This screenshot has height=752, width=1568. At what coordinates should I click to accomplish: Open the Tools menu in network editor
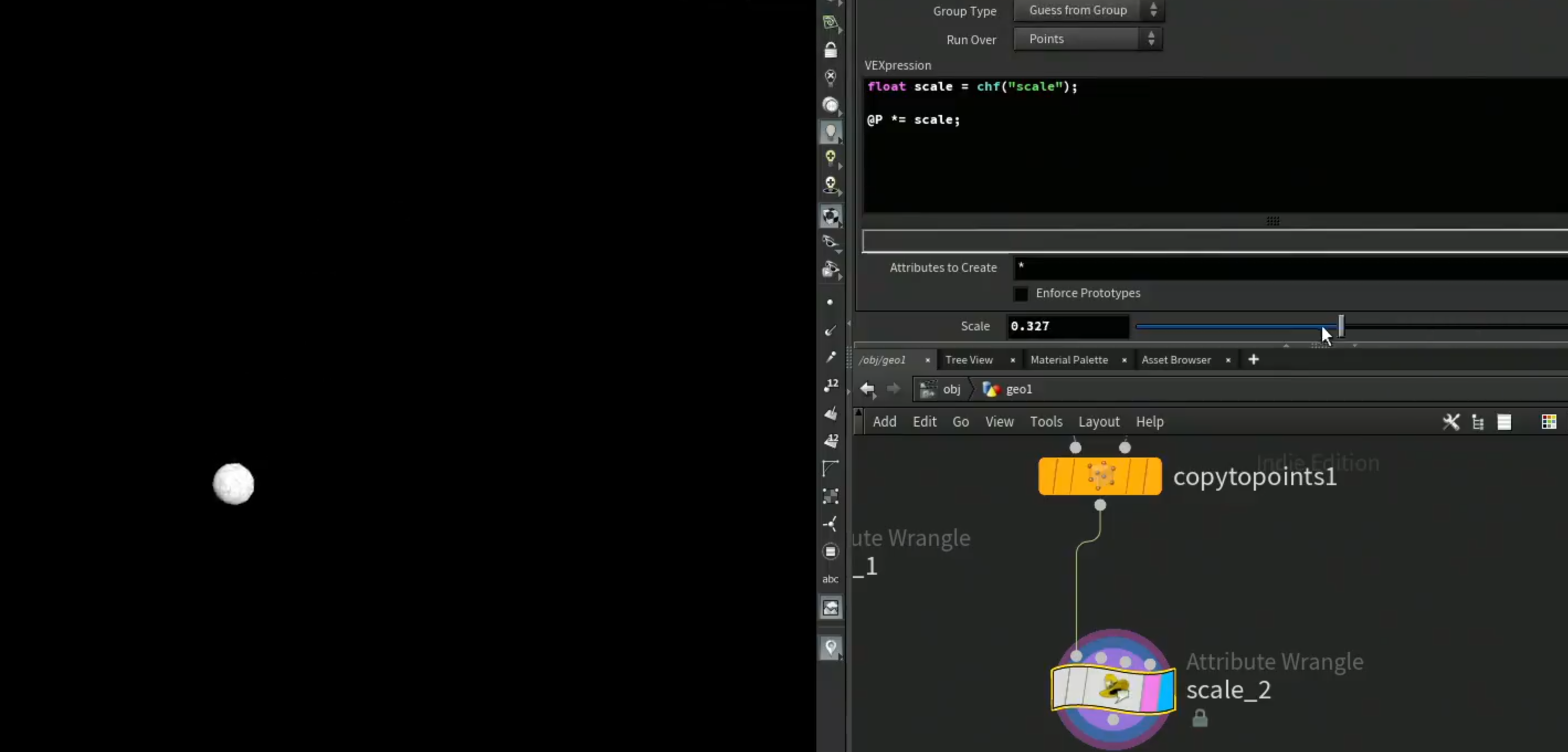click(x=1046, y=422)
